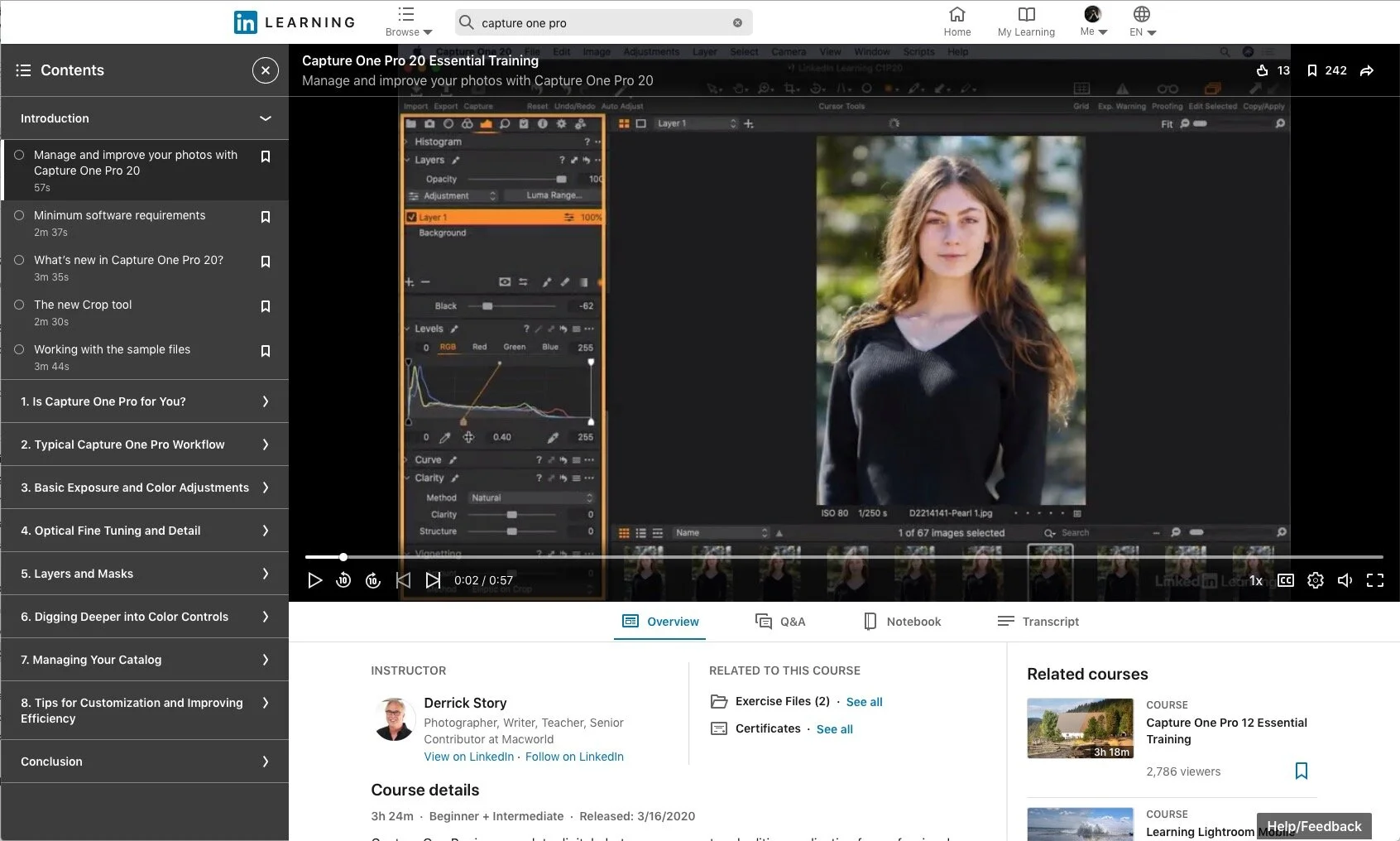This screenshot has height=841, width=1400.
Task: Switch to the Q&A tab
Action: click(779, 622)
